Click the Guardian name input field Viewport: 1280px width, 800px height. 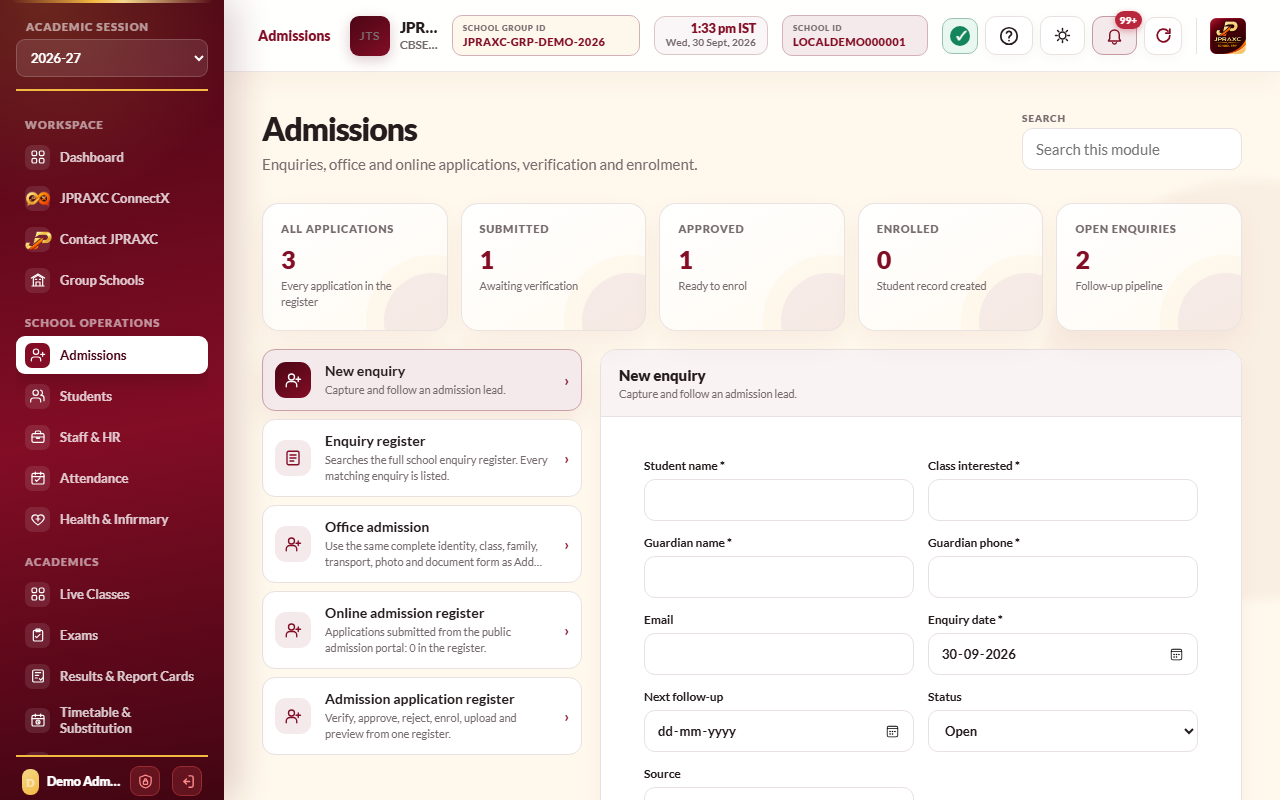click(x=779, y=577)
